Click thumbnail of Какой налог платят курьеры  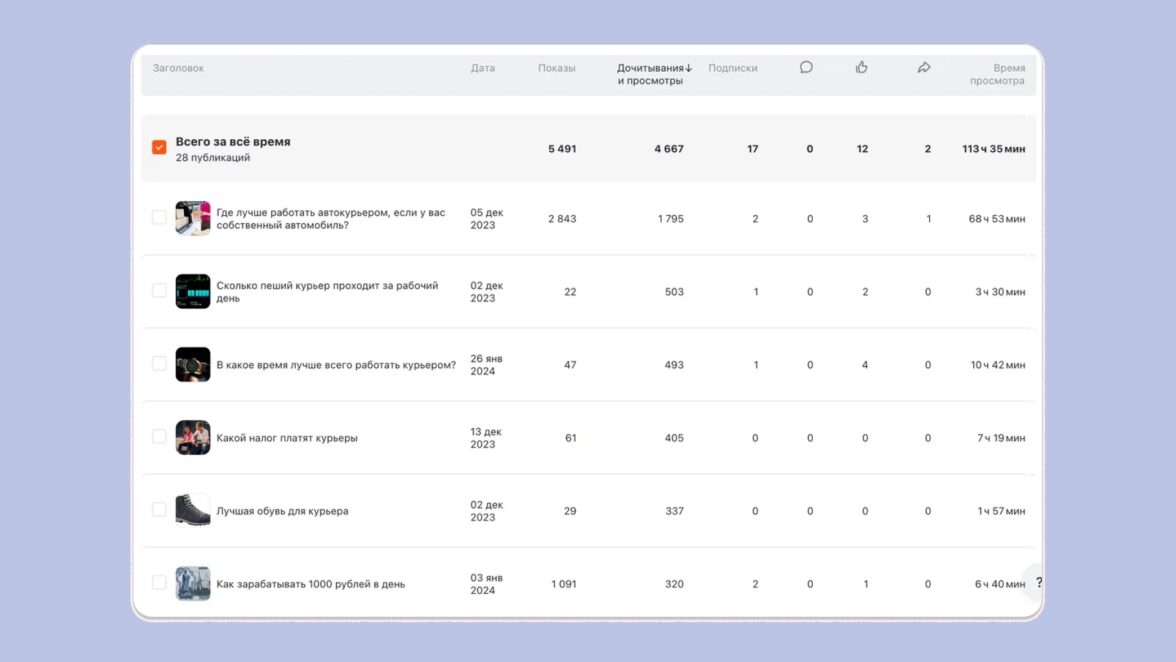[x=193, y=437]
